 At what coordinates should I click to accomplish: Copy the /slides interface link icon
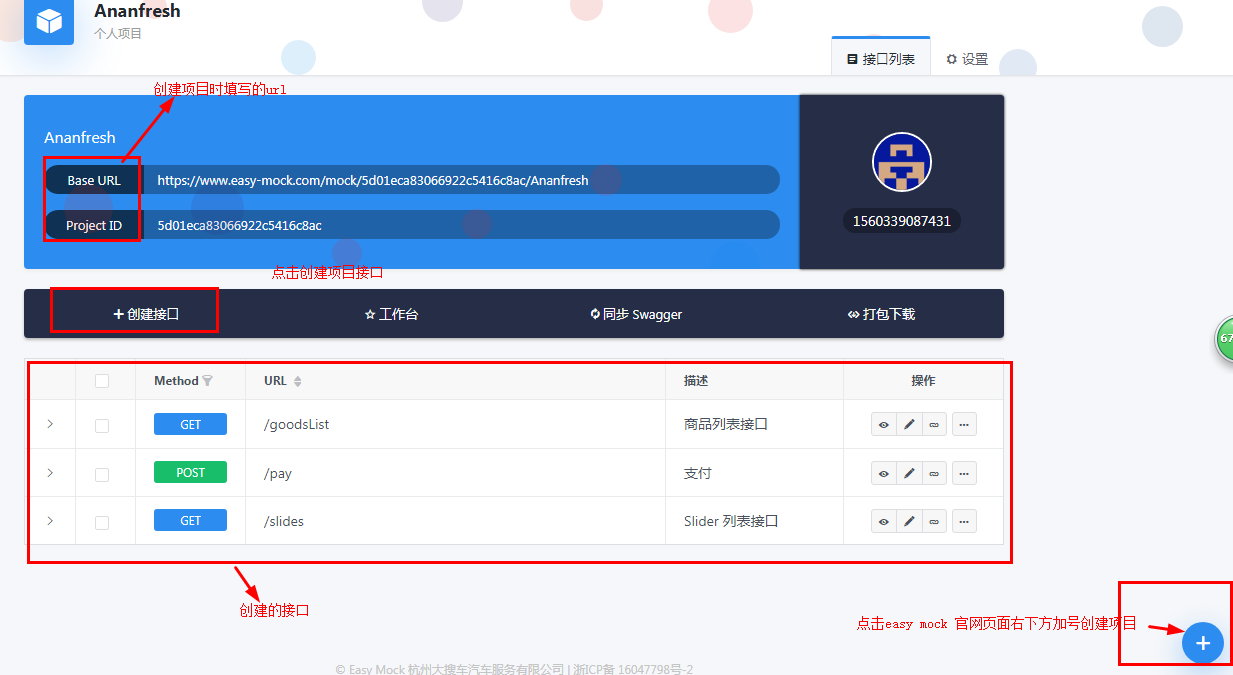point(934,521)
